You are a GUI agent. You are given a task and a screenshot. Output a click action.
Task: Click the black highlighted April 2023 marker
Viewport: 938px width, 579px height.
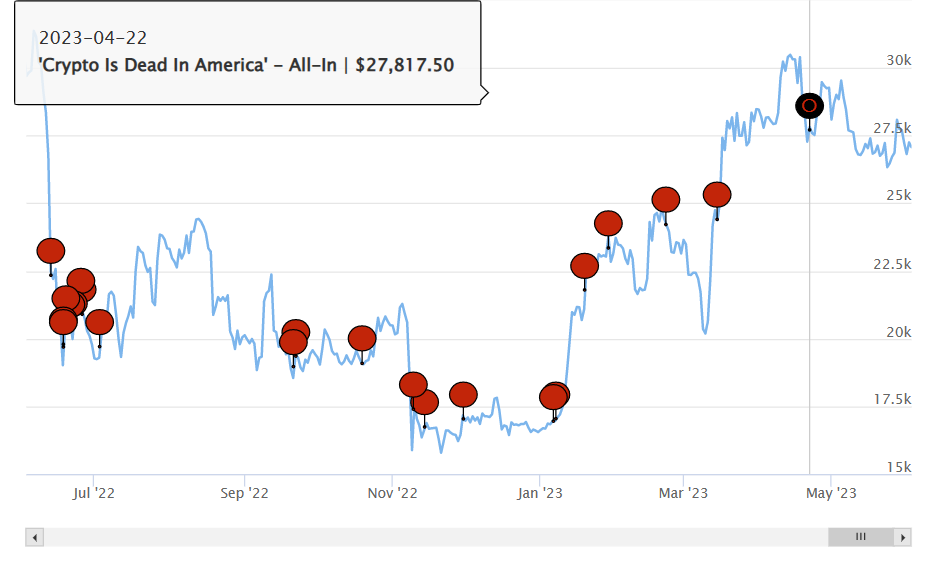(x=810, y=105)
